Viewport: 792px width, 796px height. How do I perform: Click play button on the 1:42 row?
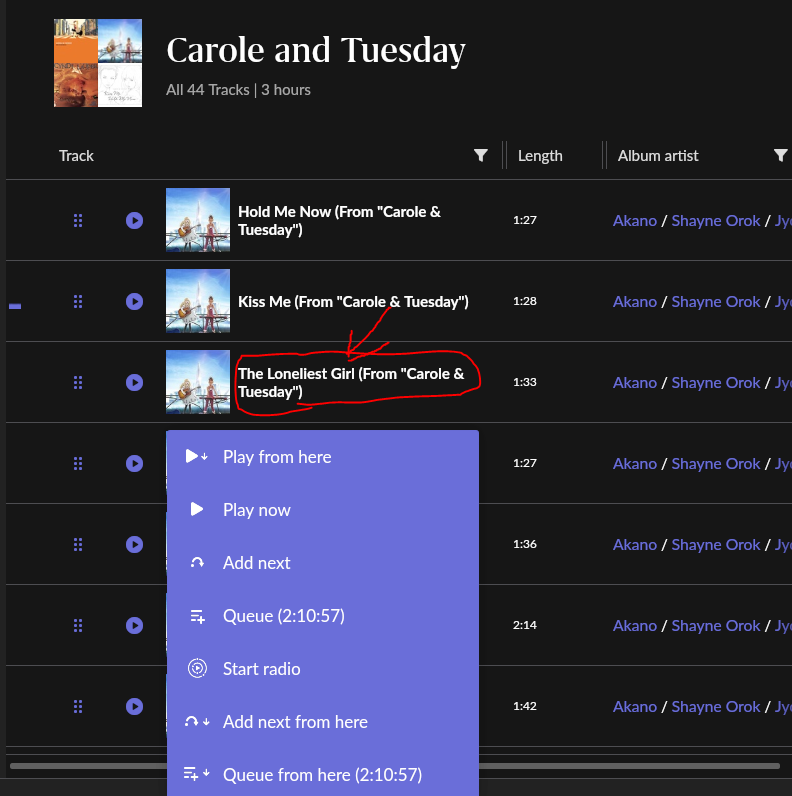click(x=135, y=707)
